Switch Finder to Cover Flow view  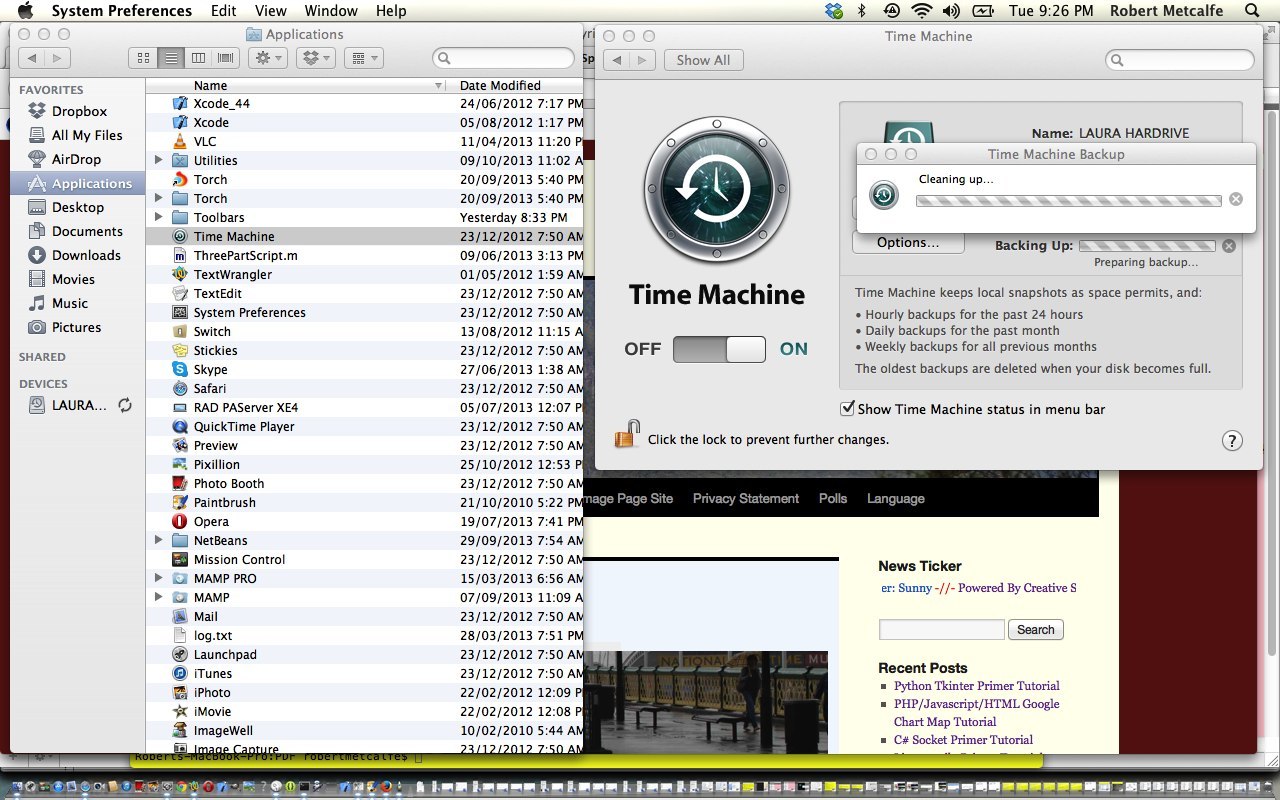pyautogui.click(x=226, y=59)
